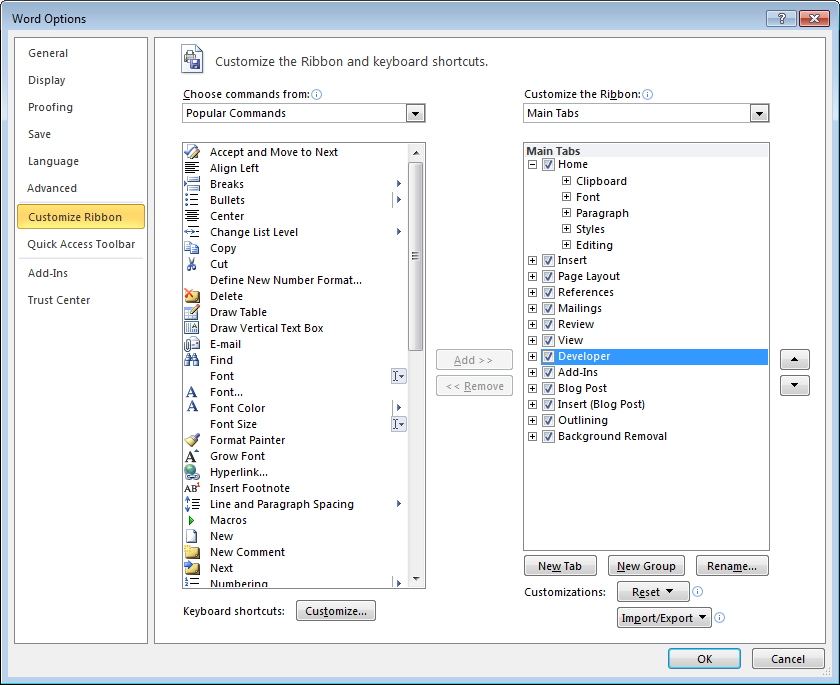The height and width of the screenshot is (685, 840).
Task: Expand the Blog Post tab node
Action: pos(532,388)
